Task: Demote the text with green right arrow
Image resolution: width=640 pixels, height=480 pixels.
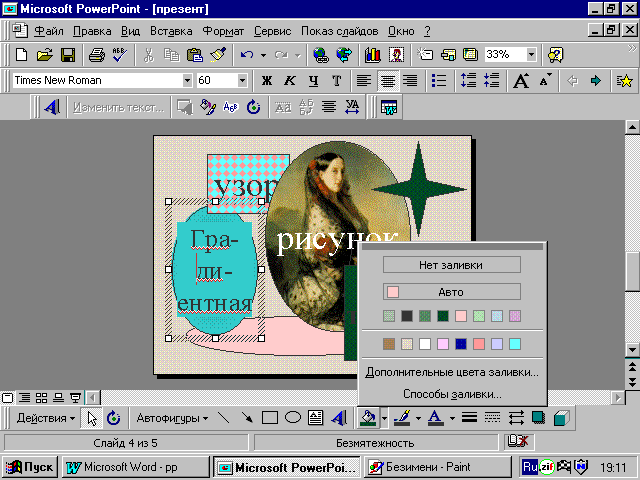Action: pyautogui.click(x=596, y=80)
